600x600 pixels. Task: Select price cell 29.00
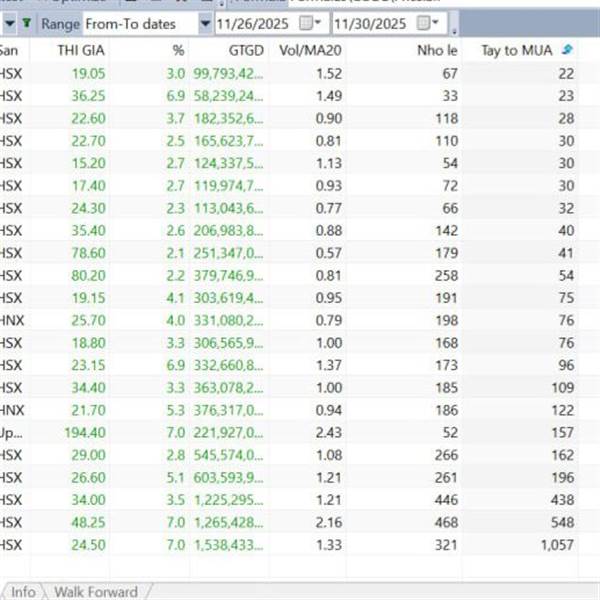88,455
